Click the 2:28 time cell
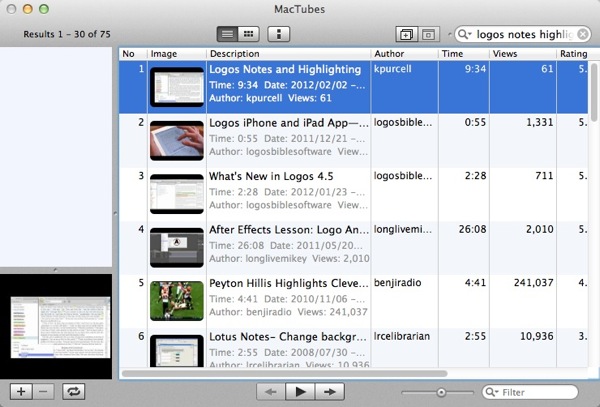Viewport: 600px width, 407px height. click(x=475, y=176)
